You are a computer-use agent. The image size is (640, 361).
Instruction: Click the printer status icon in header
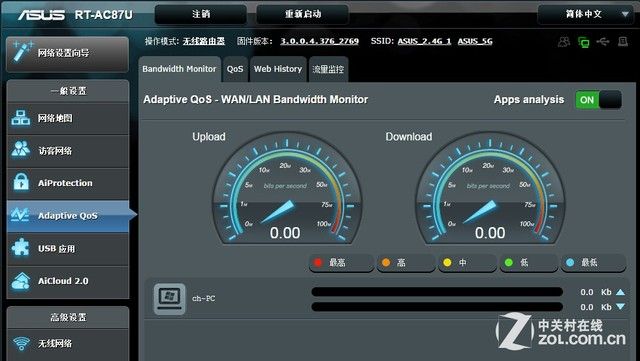click(x=623, y=41)
